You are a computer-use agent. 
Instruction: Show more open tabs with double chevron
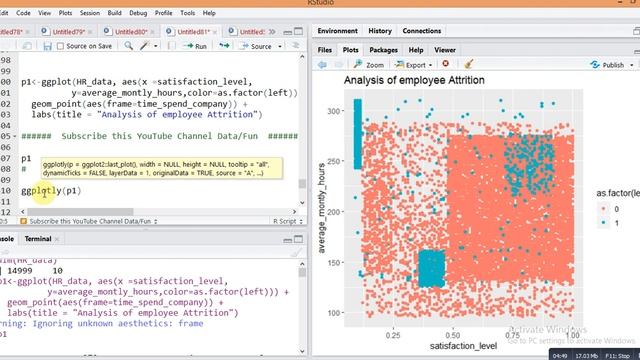pyautogui.click(x=272, y=32)
